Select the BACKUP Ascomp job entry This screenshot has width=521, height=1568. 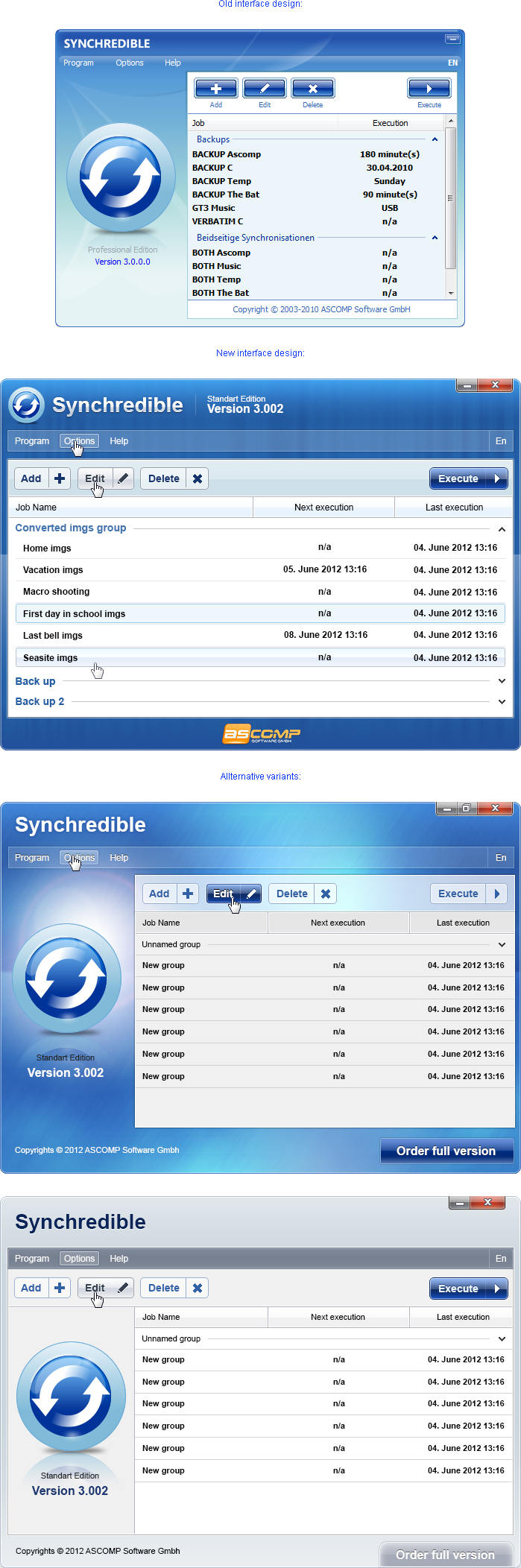(x=227, y=154)
